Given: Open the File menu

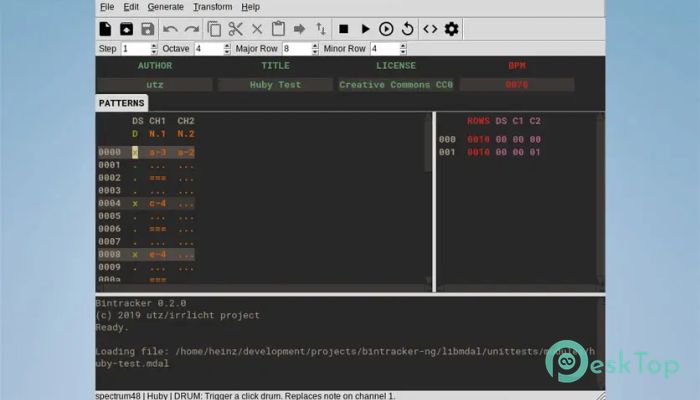Looking at the screenshot, I should (x=107, y=7).
